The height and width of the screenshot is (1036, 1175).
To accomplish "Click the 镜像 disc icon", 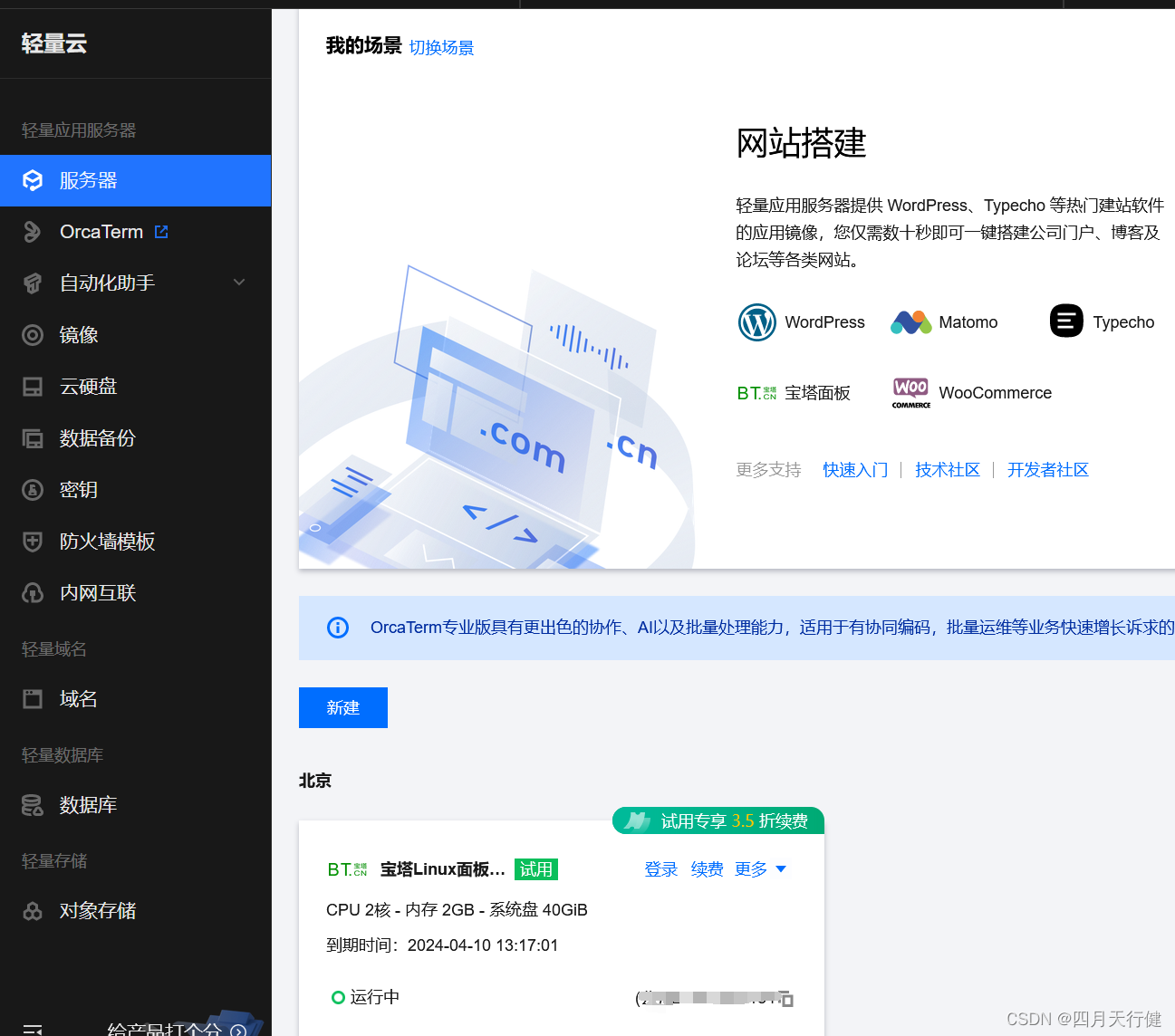I will click(33, 335).
